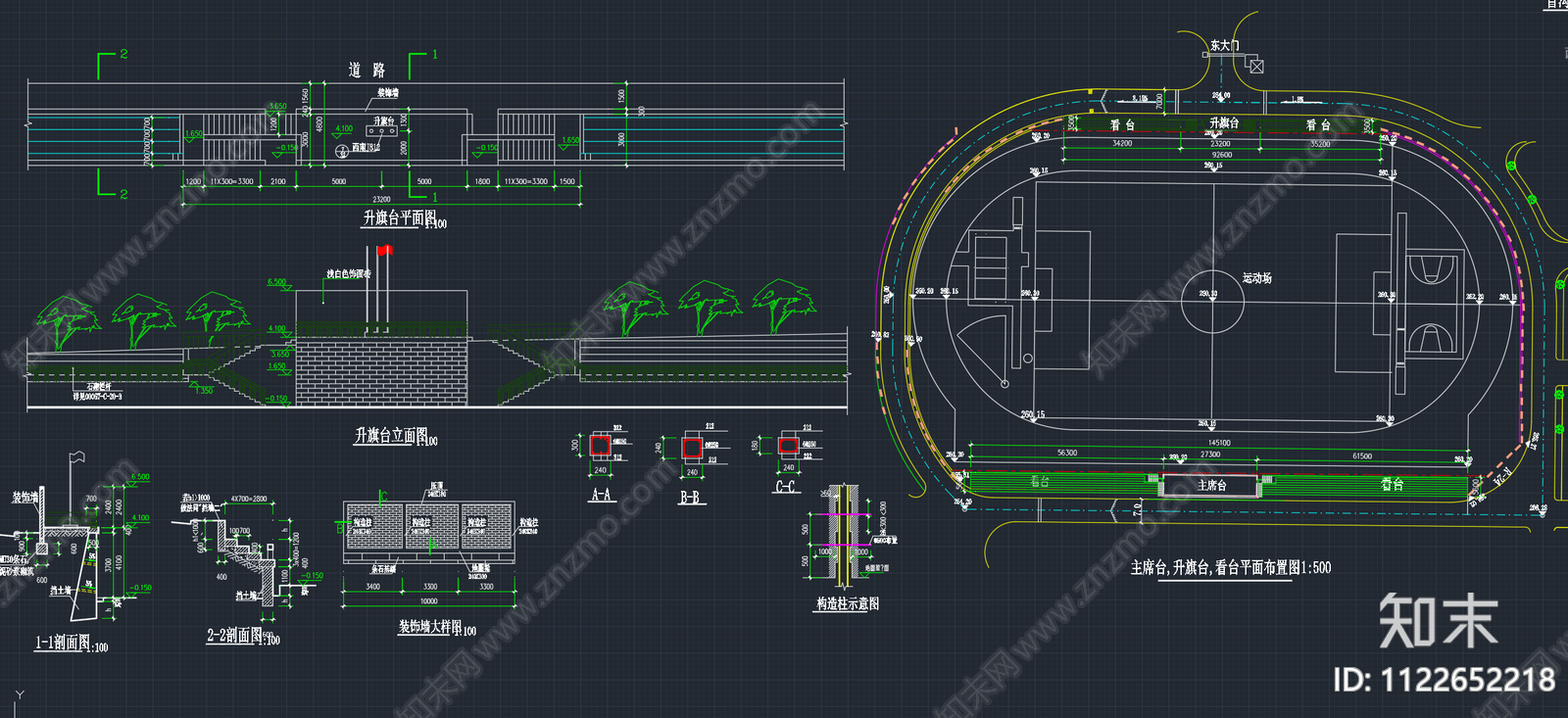Image resolution: width=1568 pixels, height=718 pixels.
Task: Select the '浅白色饰面砖' annotation
Action: (349, 274)
